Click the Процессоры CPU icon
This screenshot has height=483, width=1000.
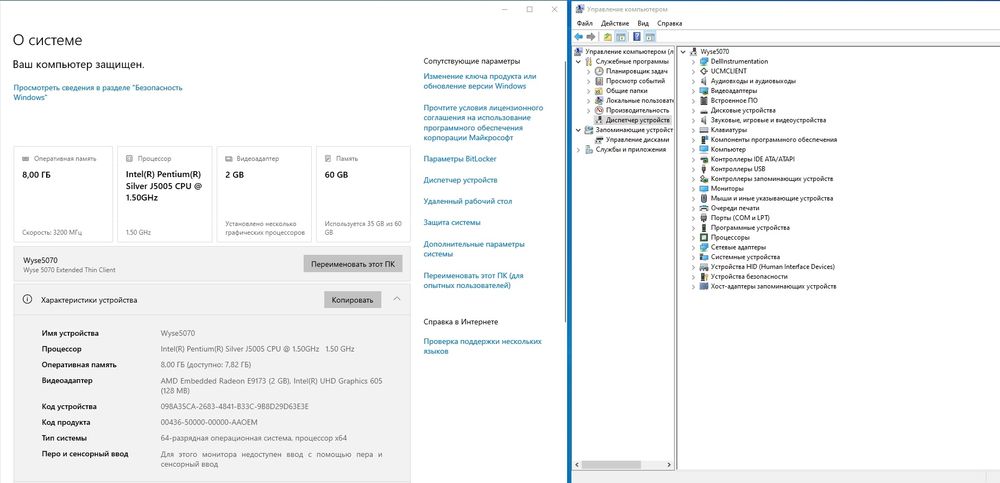coord(704,237)
